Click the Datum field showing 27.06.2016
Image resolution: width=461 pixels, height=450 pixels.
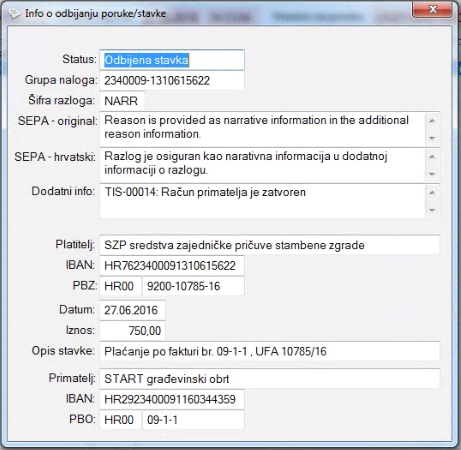[132, 310]
